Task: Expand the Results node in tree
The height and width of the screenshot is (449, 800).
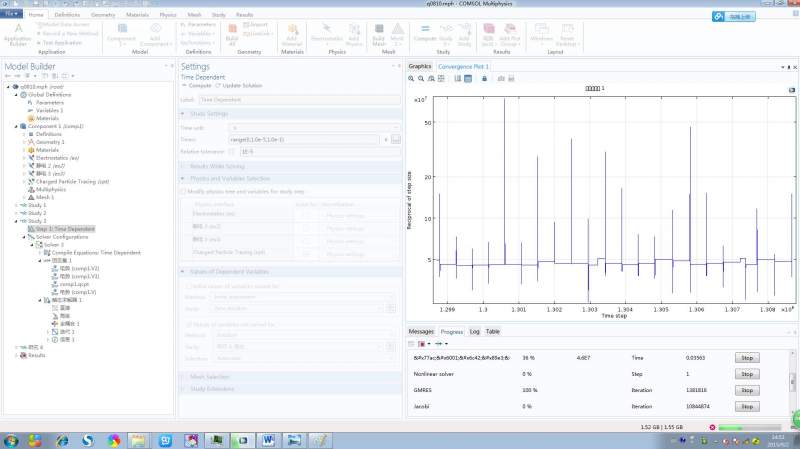Action: pos(15,355)
